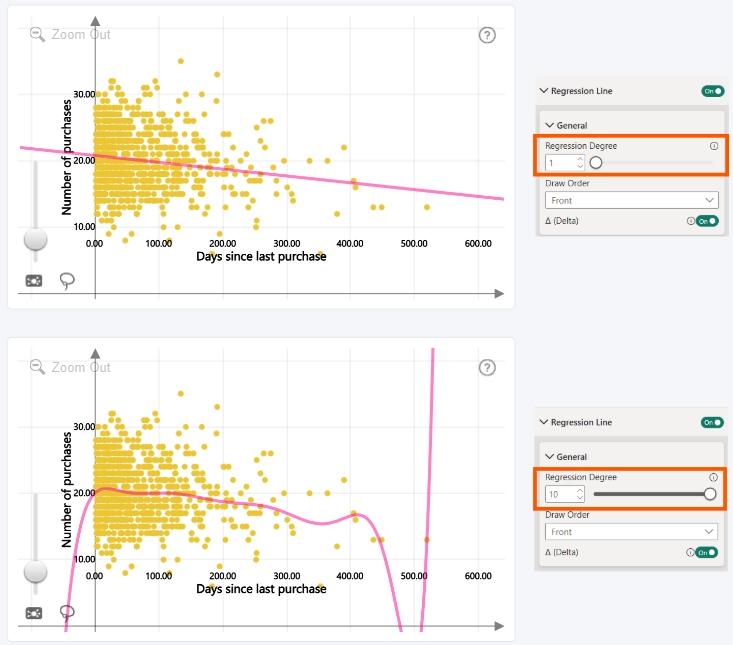This screenshot has height=645, width=733.
Task: Open help icon in top chart
Action: click(x=487, y=35)
